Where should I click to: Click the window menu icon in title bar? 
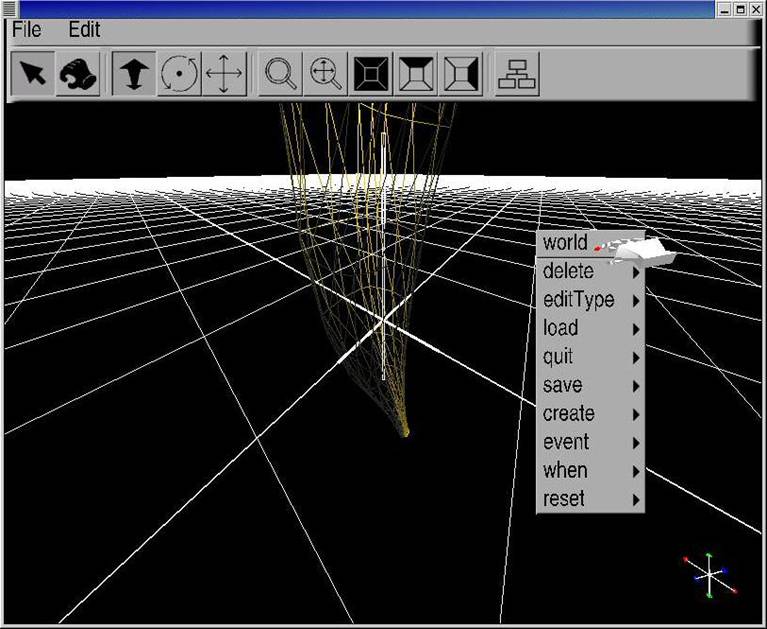[x=9, y=9]
